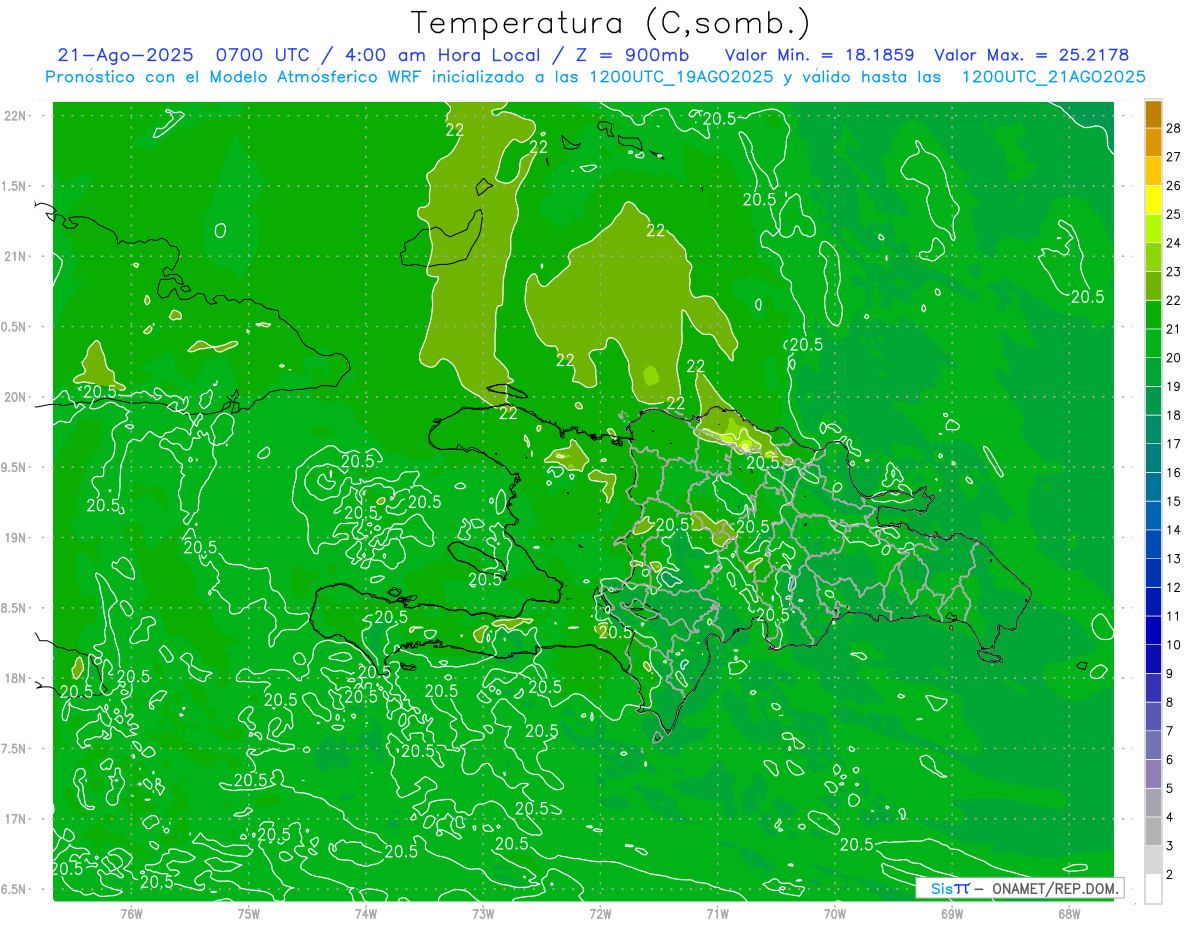Click the orange legend swatch between 27 and 28

1153,143
